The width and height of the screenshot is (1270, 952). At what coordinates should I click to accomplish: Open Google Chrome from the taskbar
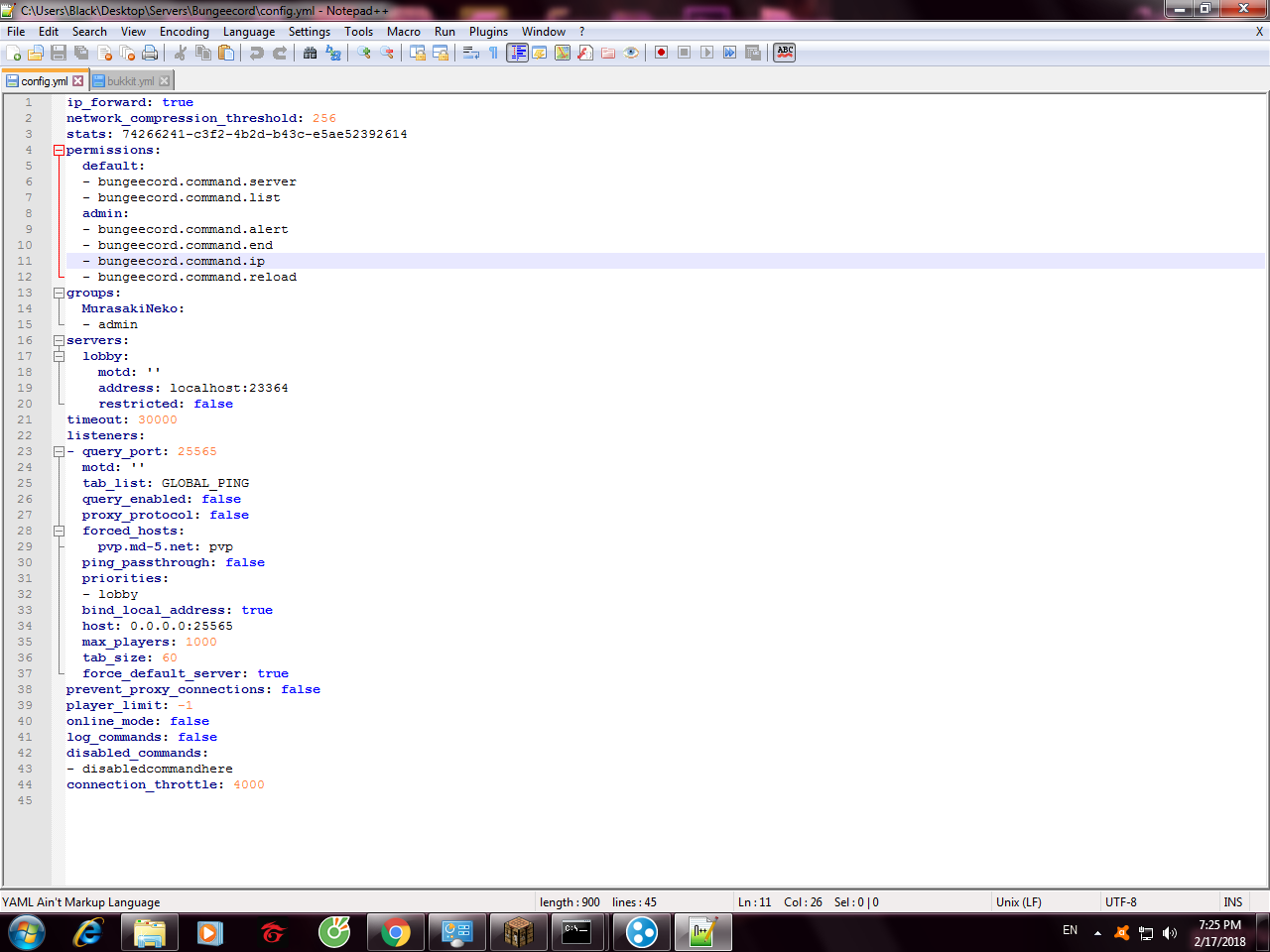point(395,932)
